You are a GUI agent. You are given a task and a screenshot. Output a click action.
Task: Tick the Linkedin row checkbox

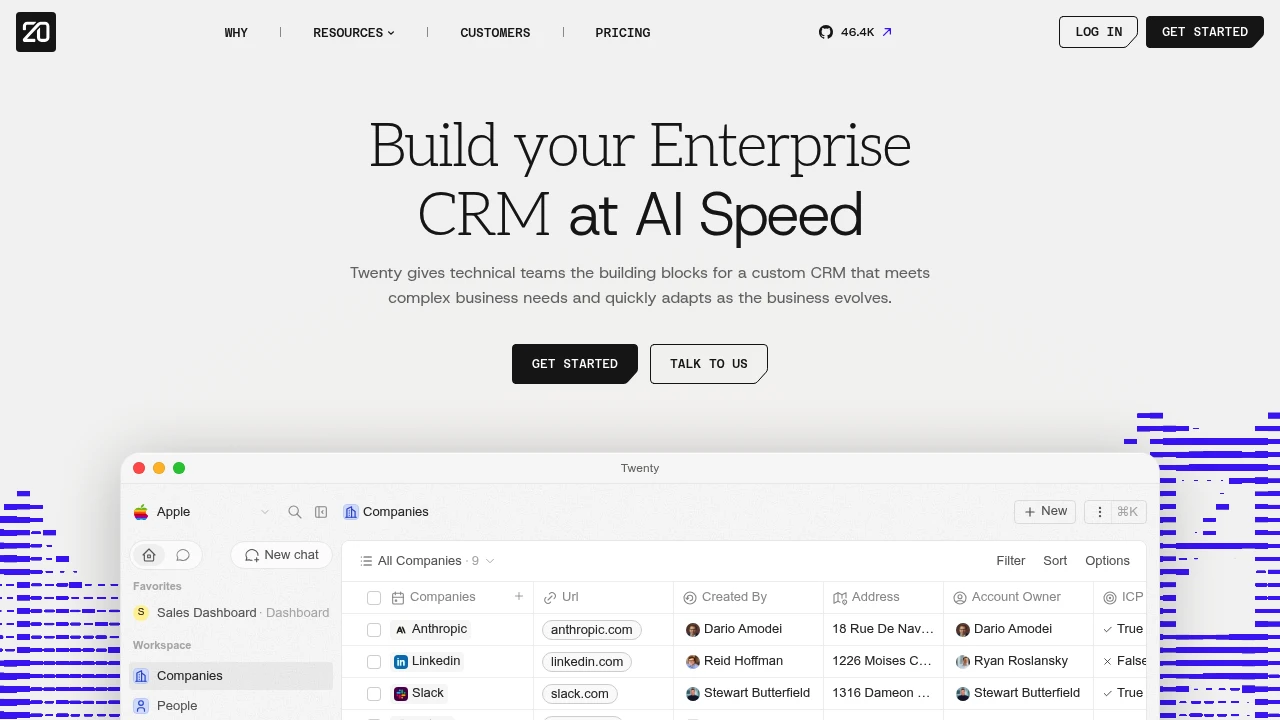tap(374, 662)
